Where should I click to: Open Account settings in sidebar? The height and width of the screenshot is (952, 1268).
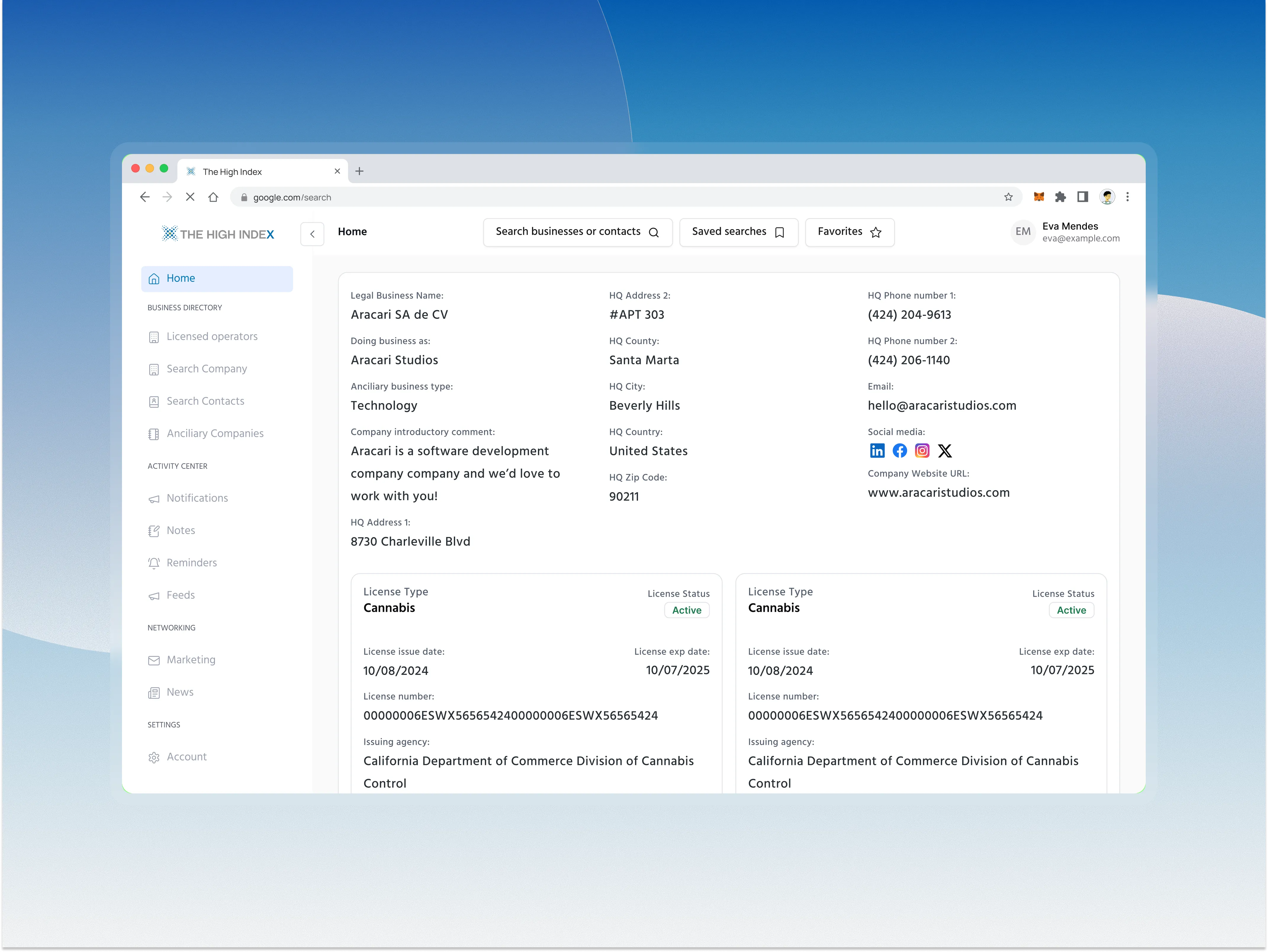click(x=186, y=757)
